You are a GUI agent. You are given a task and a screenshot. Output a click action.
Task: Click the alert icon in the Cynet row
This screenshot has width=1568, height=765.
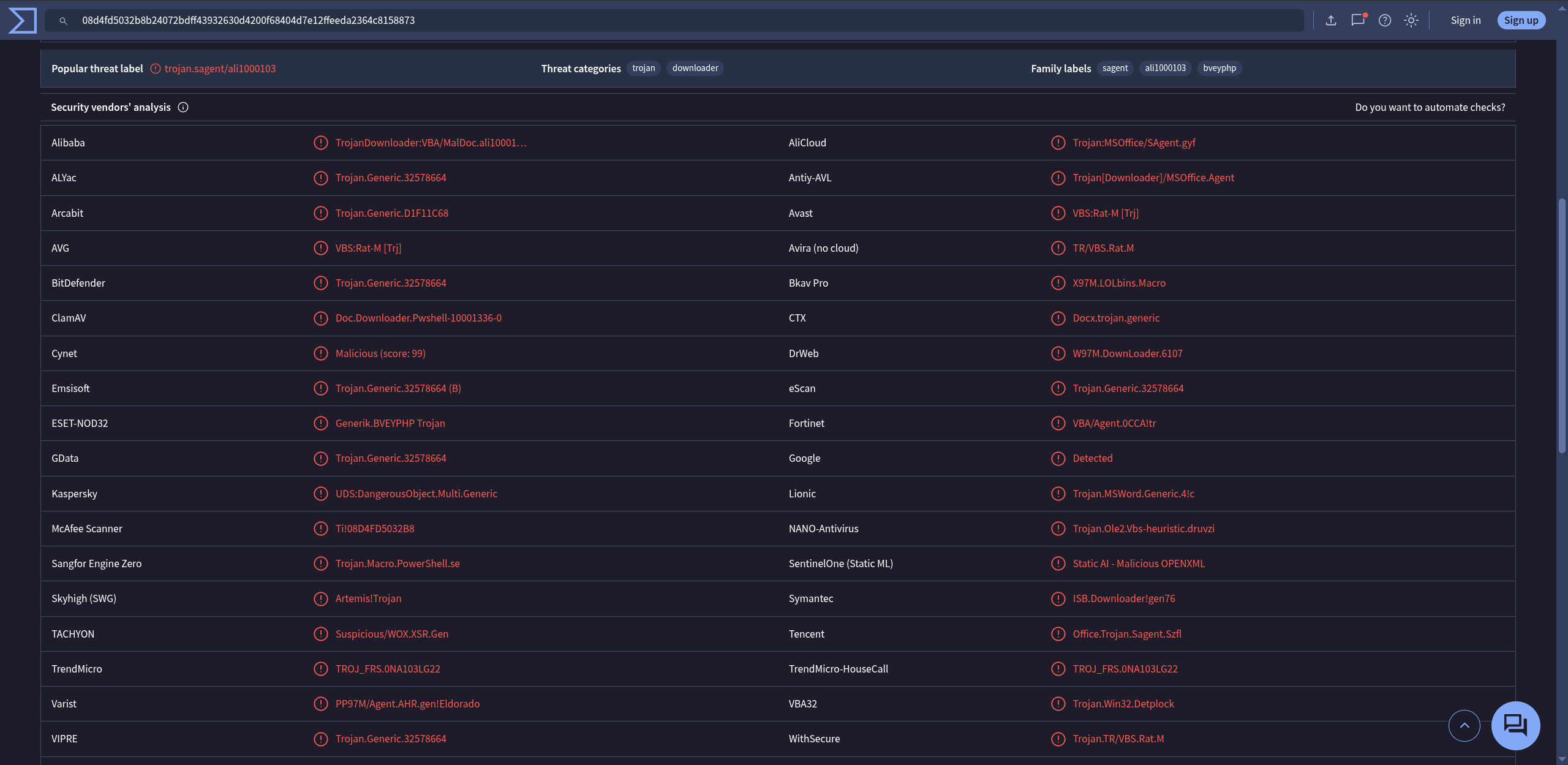tap(321, 353)
